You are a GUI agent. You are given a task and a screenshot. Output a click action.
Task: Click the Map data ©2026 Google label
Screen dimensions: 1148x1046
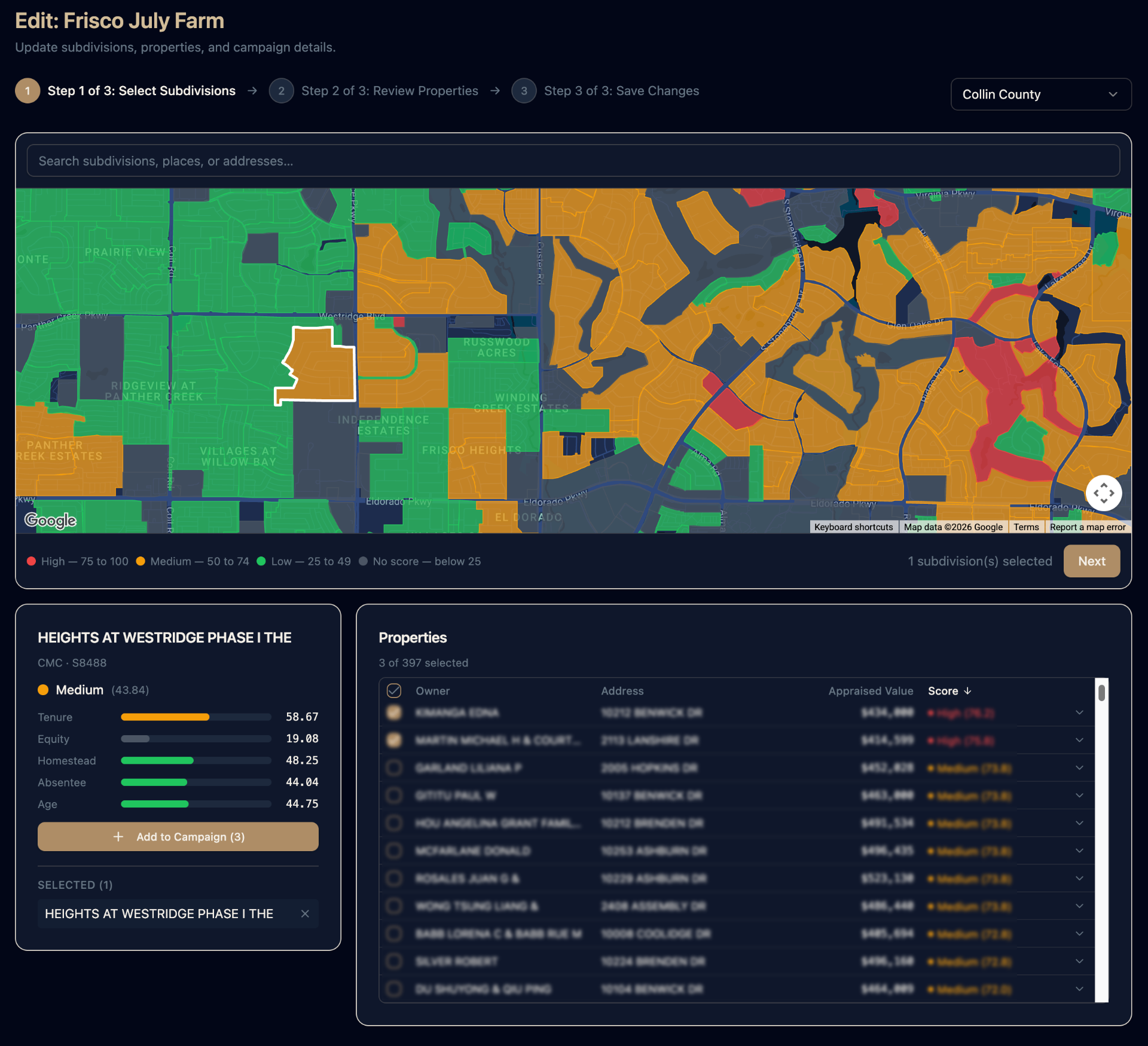point(953,527)
